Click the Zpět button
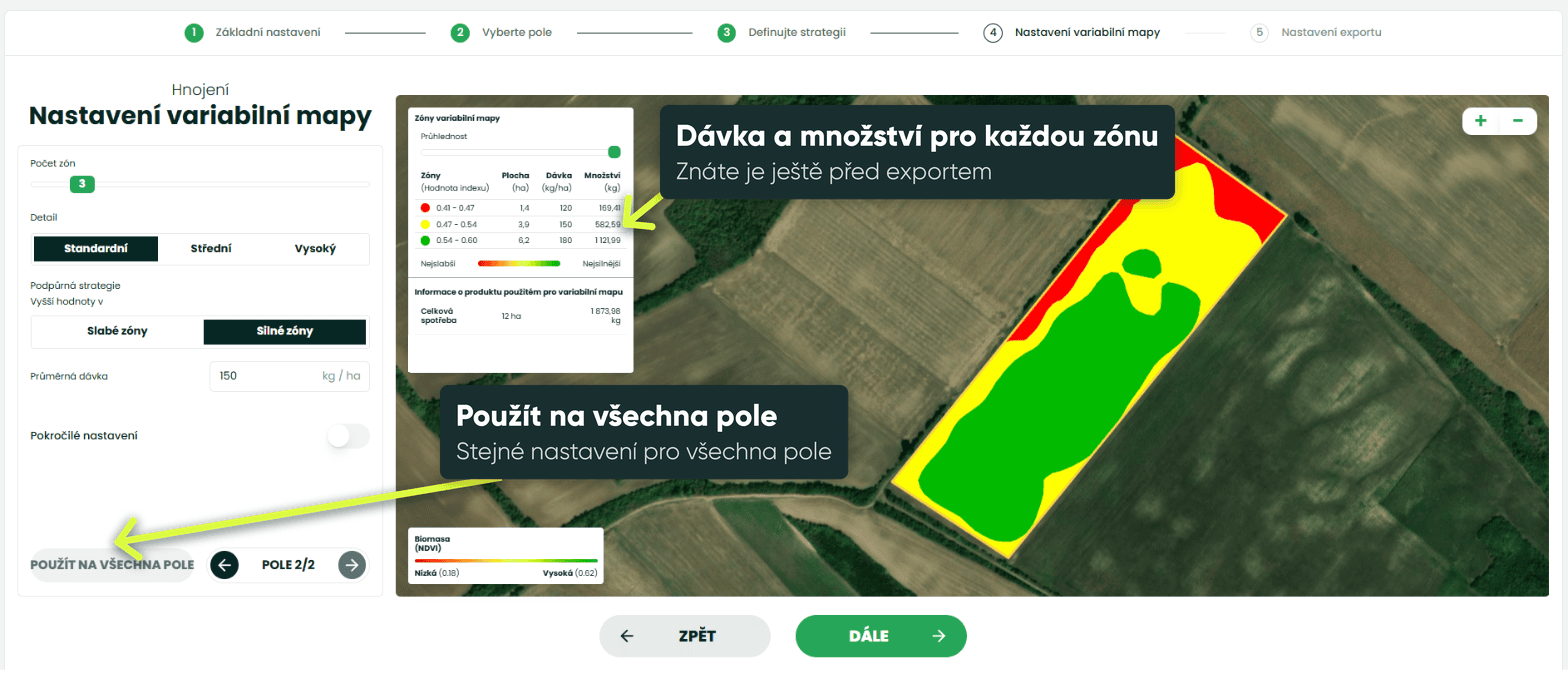Viewport: 1568px width, 676px height. 685,636
